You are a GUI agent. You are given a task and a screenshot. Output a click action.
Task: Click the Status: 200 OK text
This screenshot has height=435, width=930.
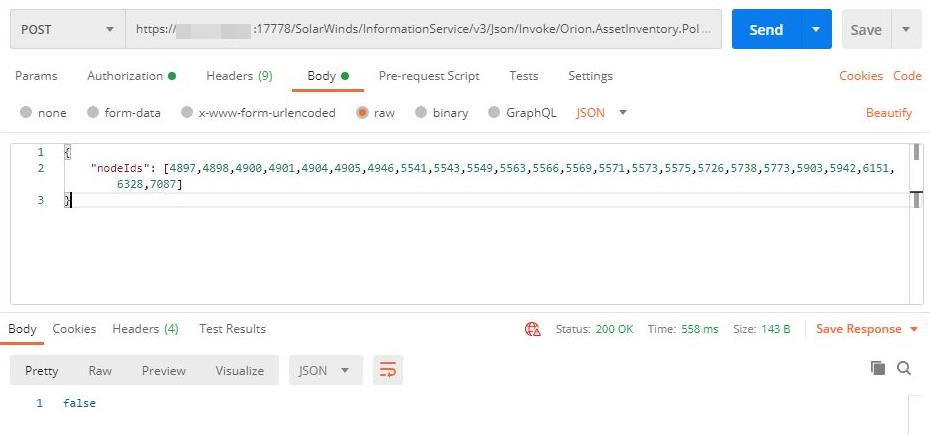coord(594,329)
